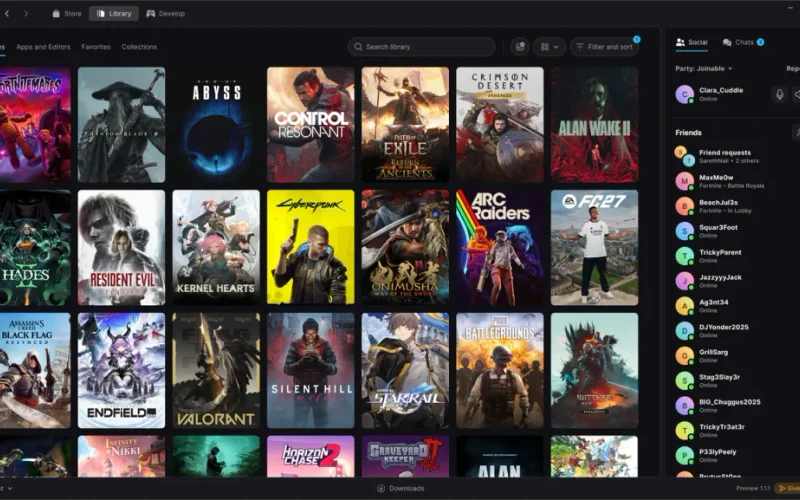Open the Cyberpunk game tile

pyautogui.click(x=311, y=247)
